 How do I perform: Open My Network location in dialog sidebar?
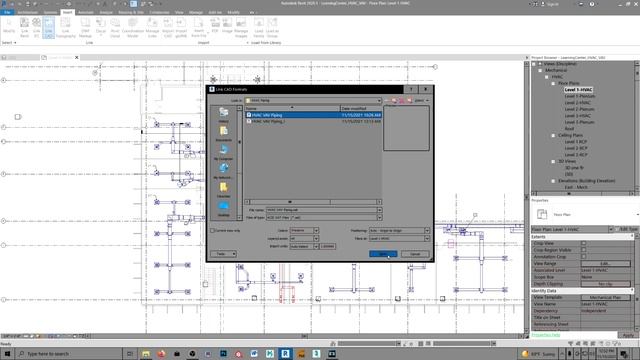coord(223,171)
